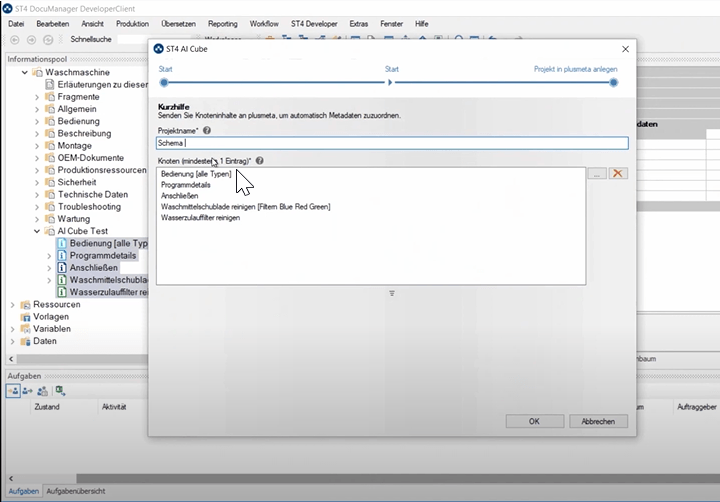This screenshot has height=502, width=720.
Task: Click the green node icon beside Wasserzulauffilter
Action: pos(62,292)
